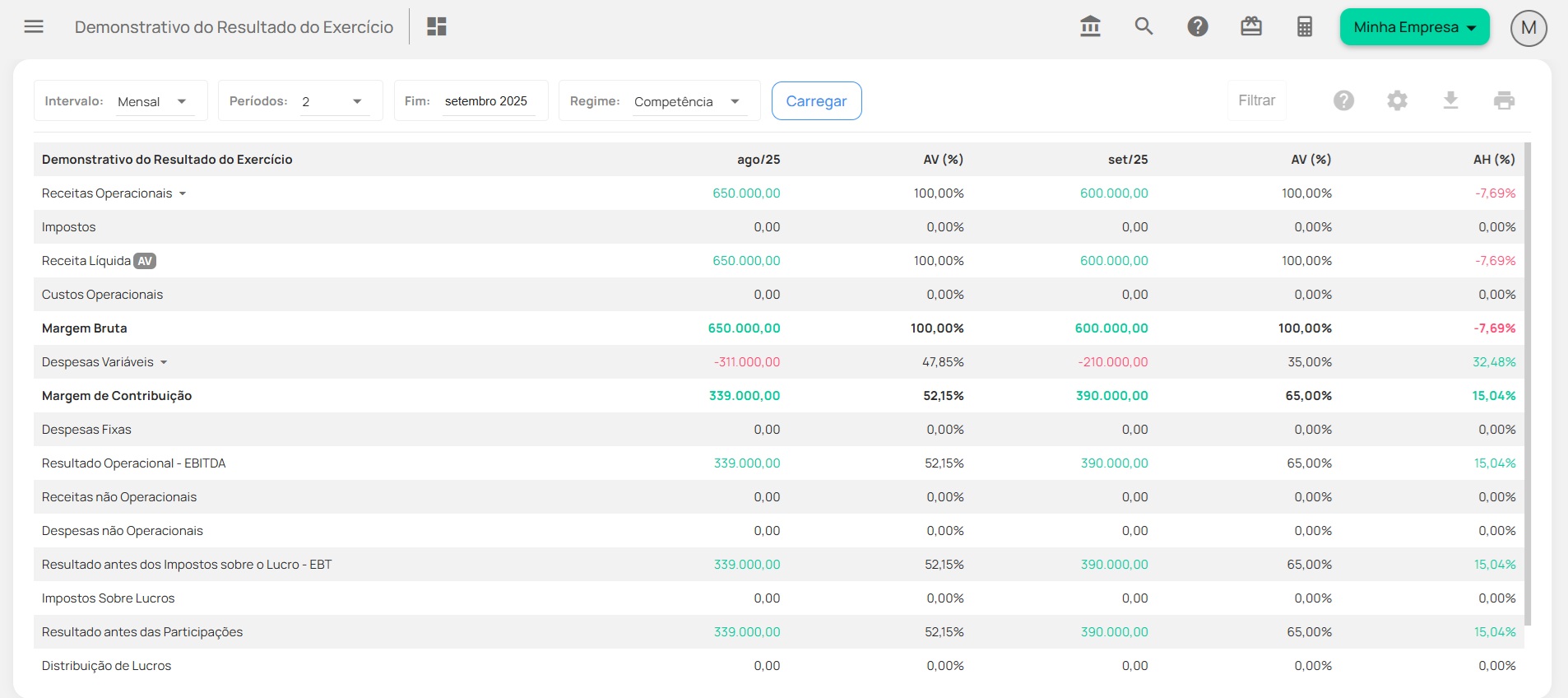Expand the Despesas Variáveis row

click(x=164, y=362)
